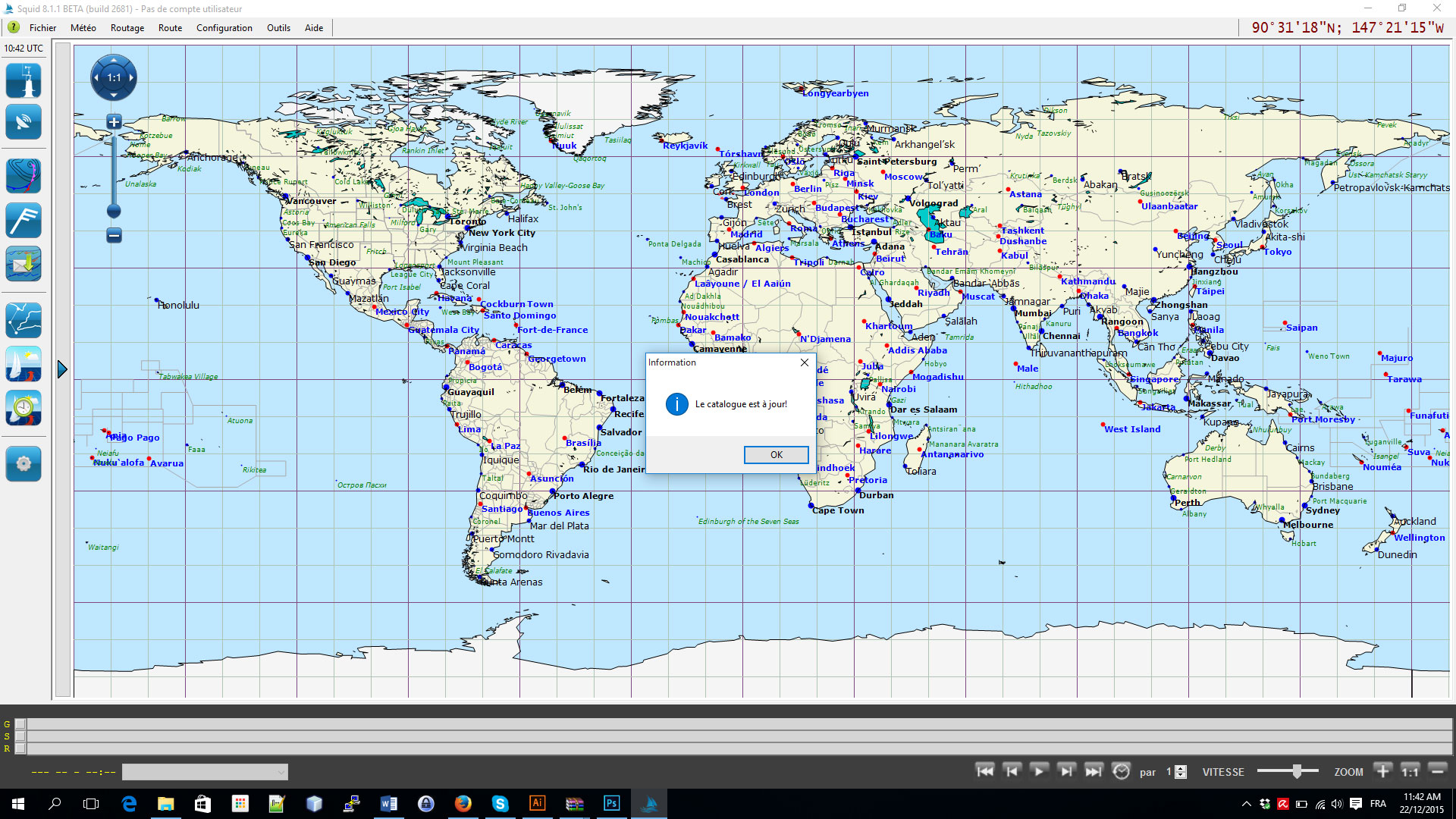
Task: Toggle the R timeline checkbox
Action: pos(20,748)
